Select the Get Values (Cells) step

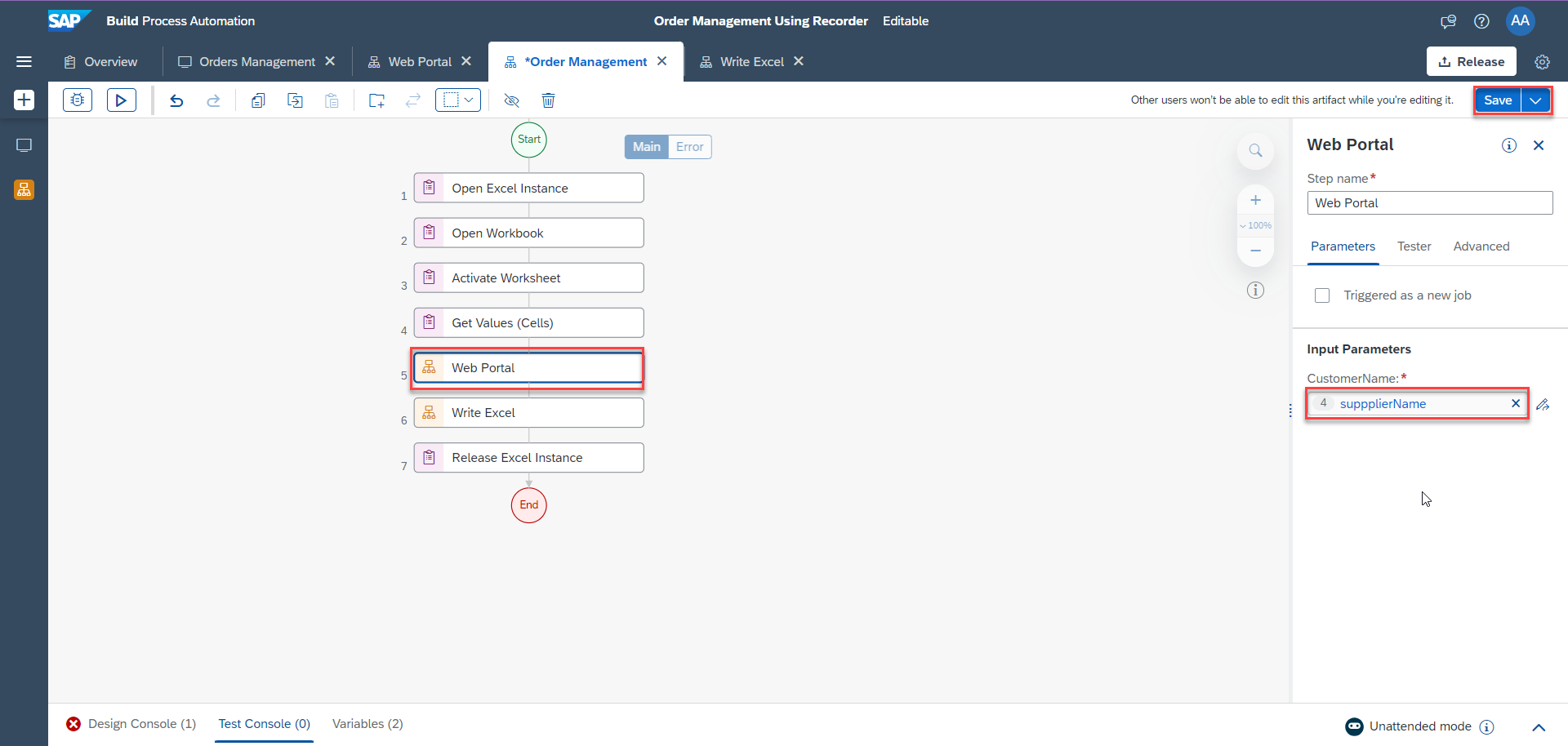528,323
